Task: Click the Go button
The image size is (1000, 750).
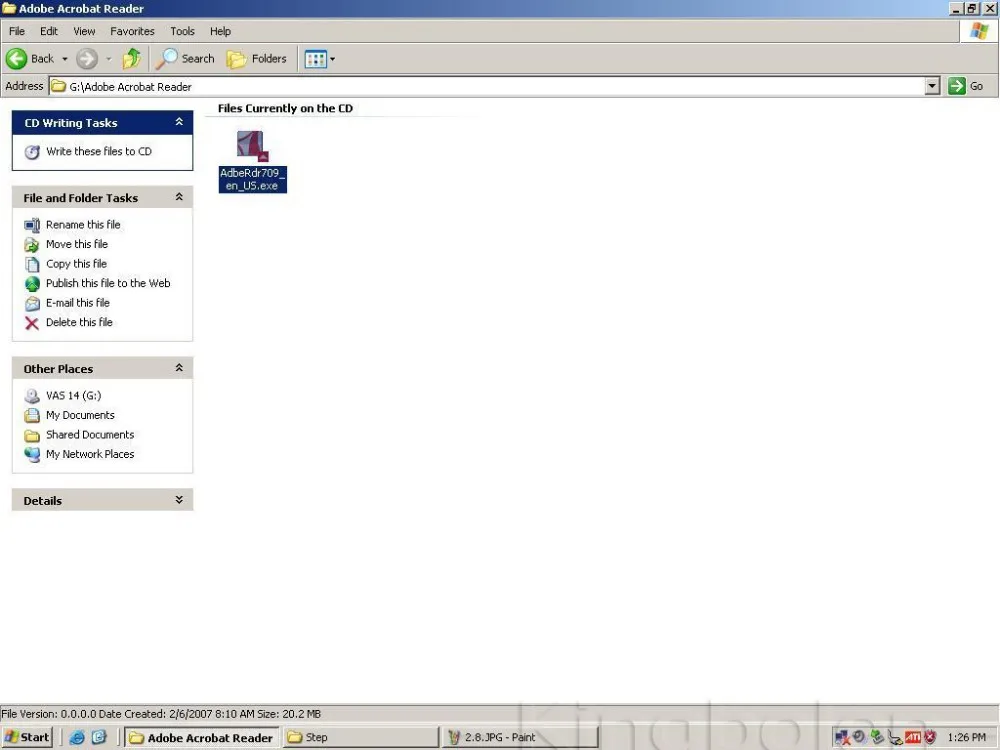Action: [966, 86]
